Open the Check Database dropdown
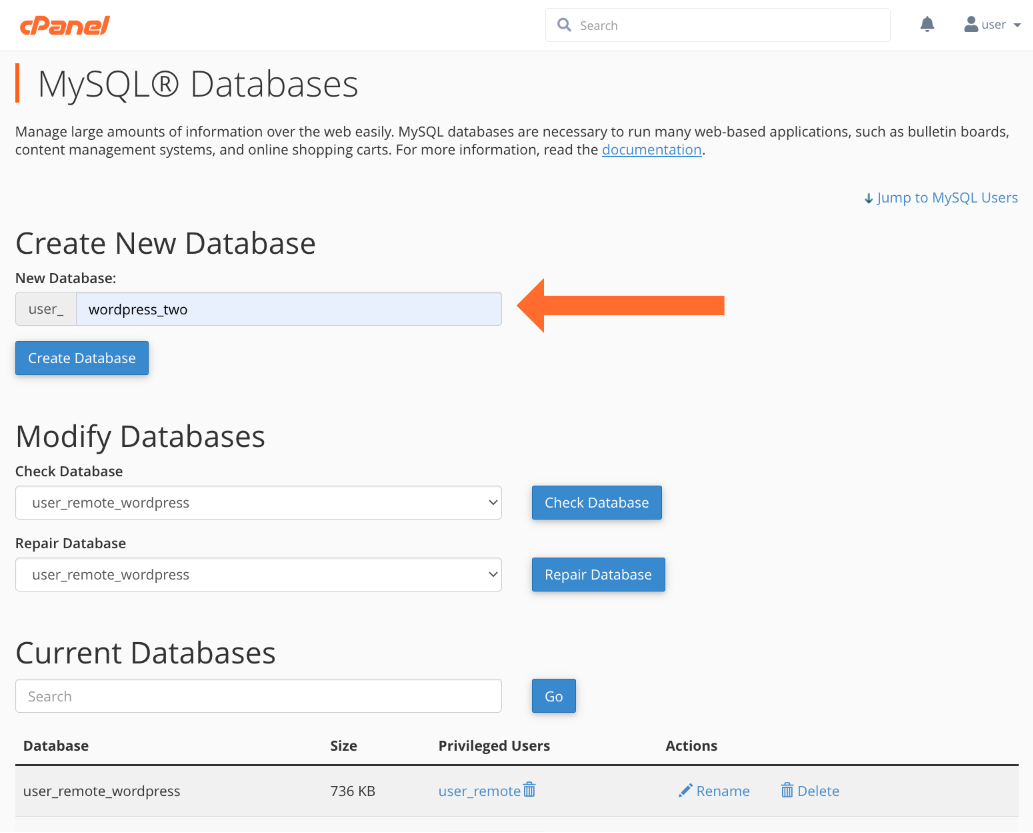Screen dimensions: 1033x833 click(x=258, y=503)
